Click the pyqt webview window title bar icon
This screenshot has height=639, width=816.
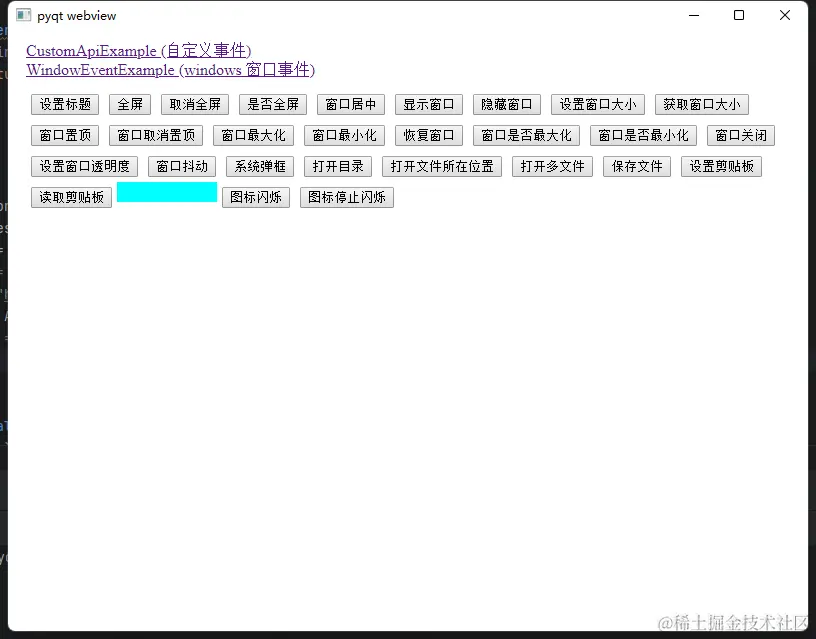[21, 15]
